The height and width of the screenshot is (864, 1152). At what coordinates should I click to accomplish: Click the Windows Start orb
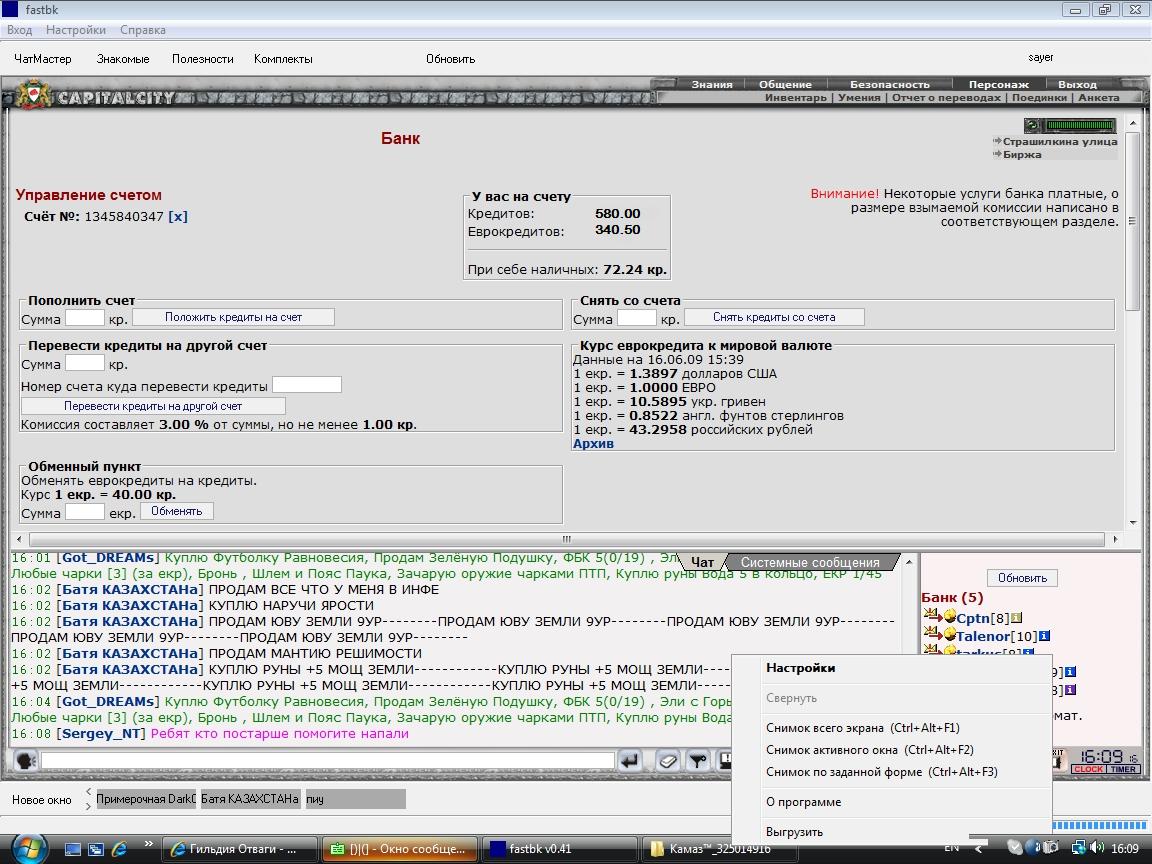(x=29, y=849)
